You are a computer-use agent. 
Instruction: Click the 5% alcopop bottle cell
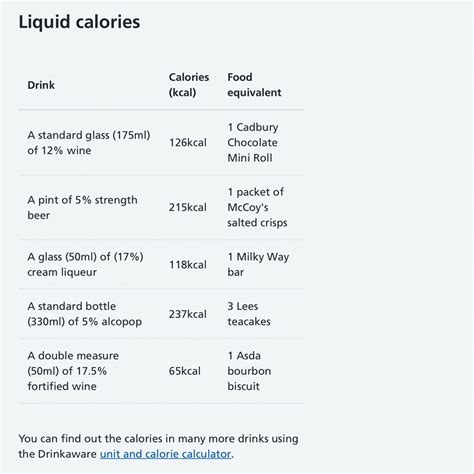click(x=85, y=314)
